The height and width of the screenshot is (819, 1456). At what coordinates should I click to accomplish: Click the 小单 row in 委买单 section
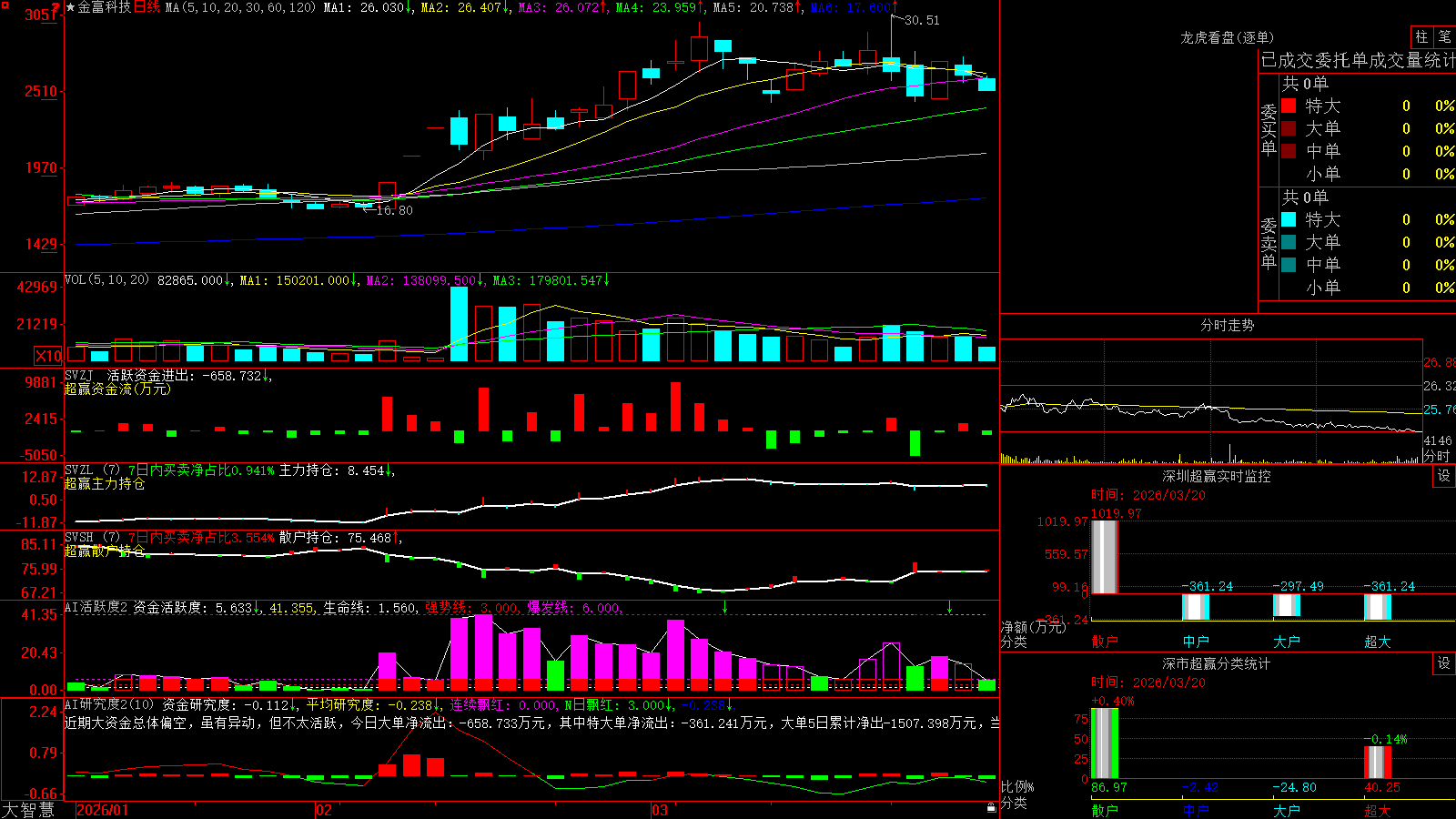[1368, 174]
